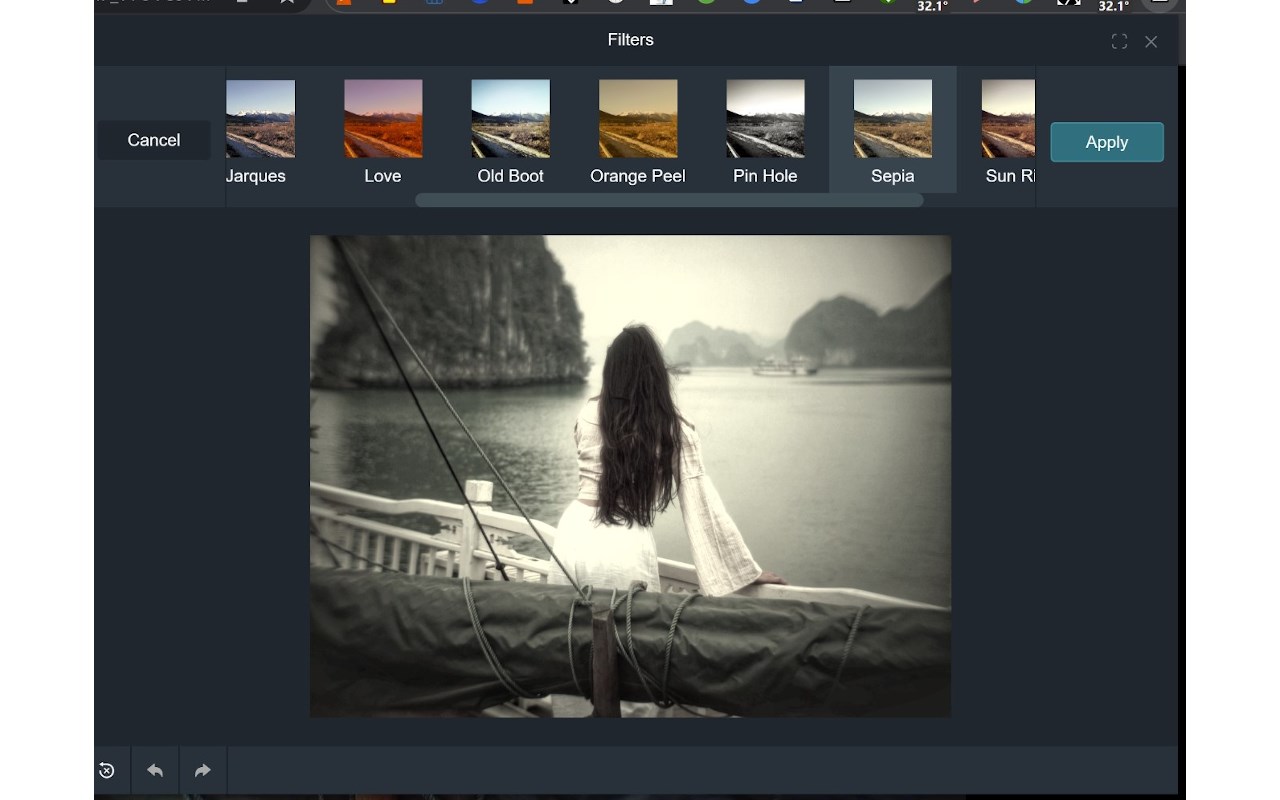Screen dimensions: 1280x800
Task: Click the reset history icon
Action: [106, 770]
